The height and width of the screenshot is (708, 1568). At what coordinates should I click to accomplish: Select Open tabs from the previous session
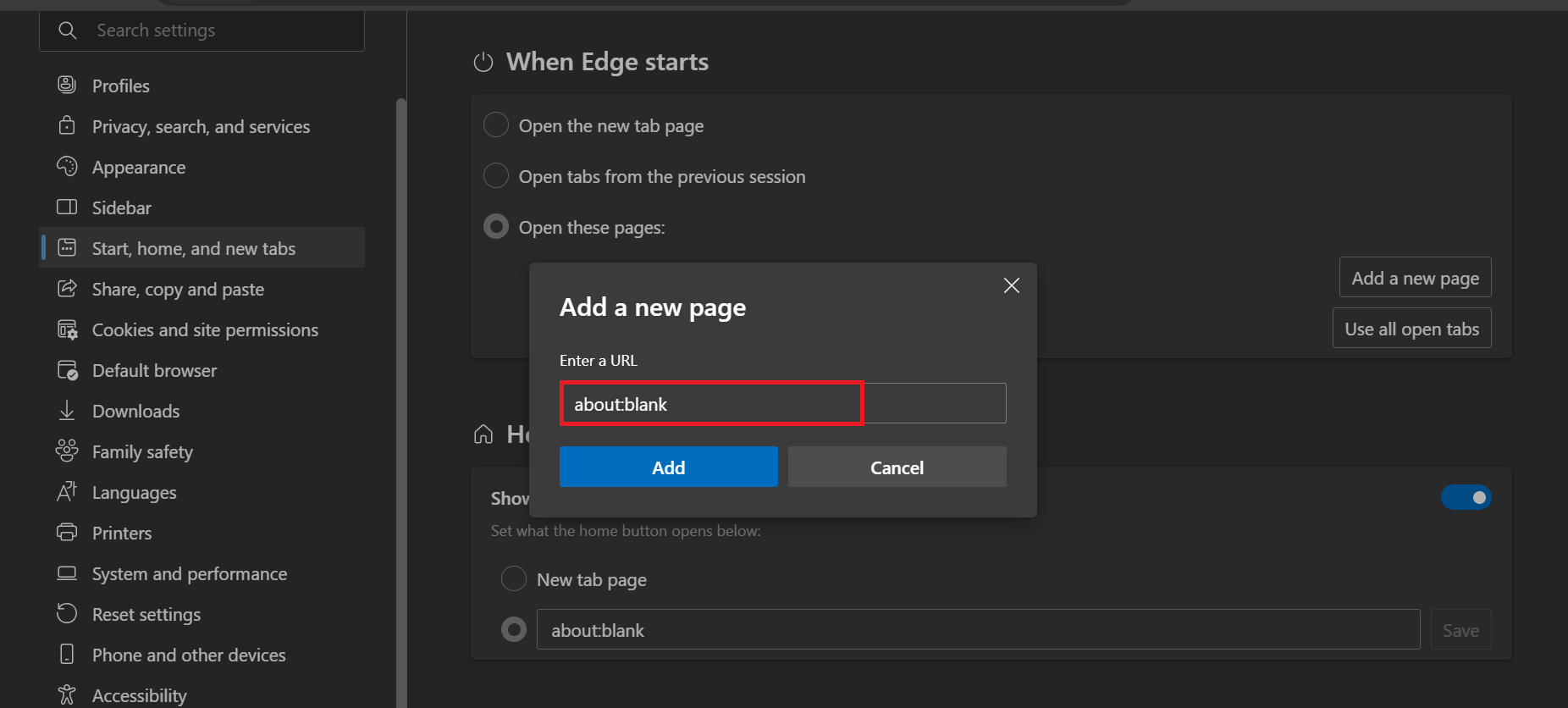[x=496, y=175]
